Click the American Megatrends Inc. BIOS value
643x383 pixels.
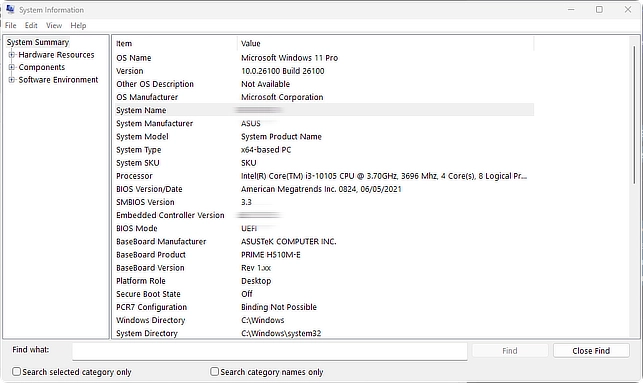tap(321, 189)
